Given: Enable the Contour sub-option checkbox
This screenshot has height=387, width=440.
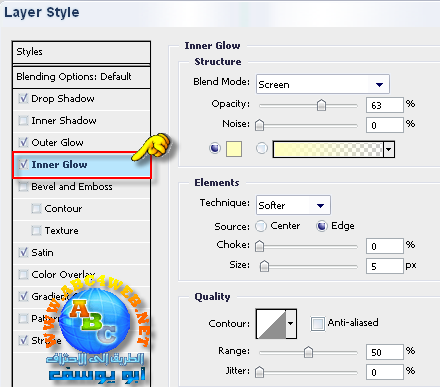Looking at the screenshot, I should point(36,209).
